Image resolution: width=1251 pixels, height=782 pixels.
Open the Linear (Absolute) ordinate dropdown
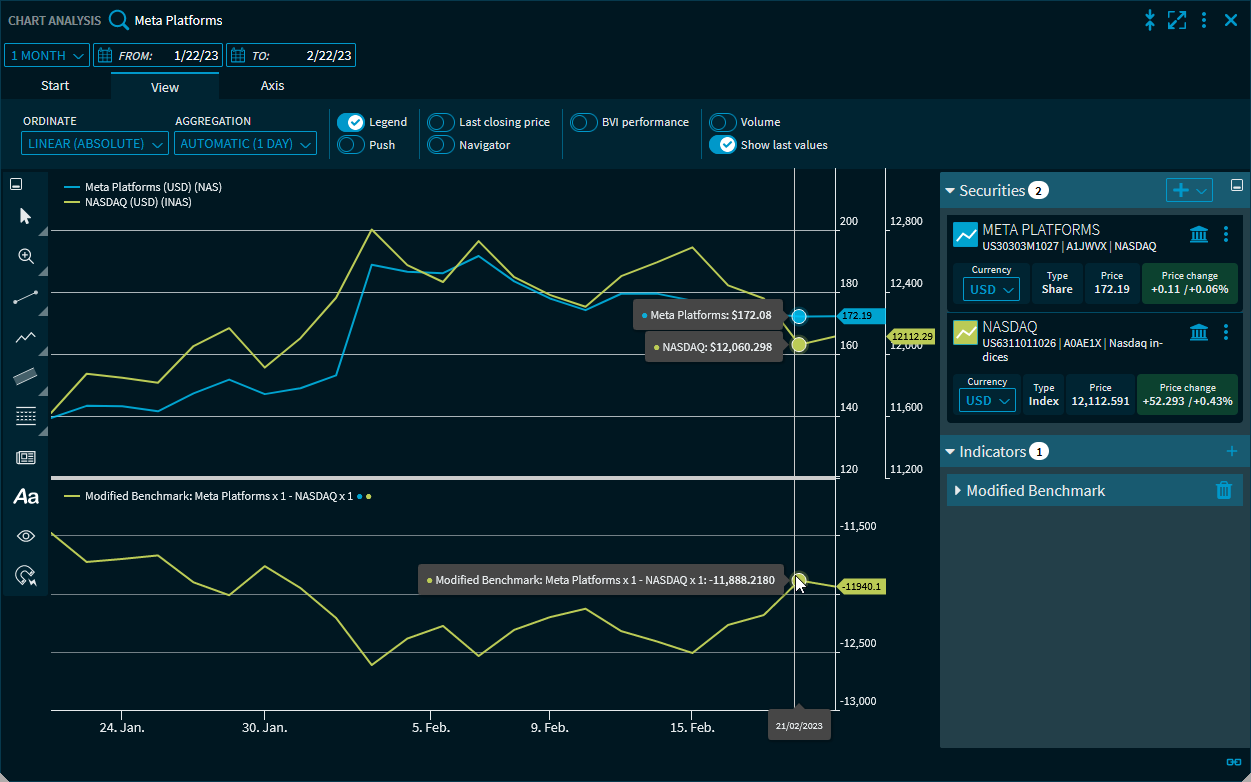point(95,144)
